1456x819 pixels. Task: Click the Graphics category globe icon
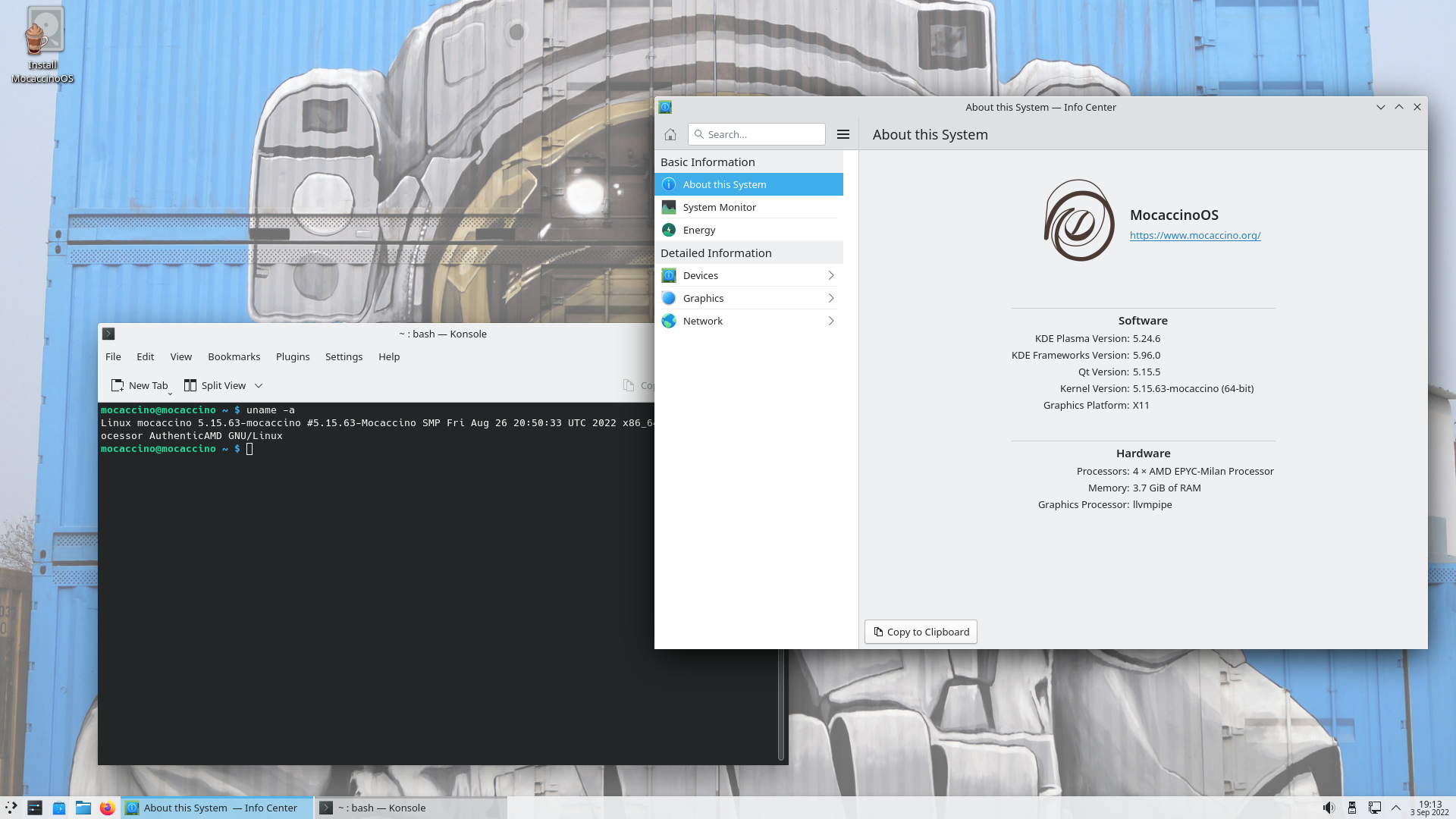(669, 298)
